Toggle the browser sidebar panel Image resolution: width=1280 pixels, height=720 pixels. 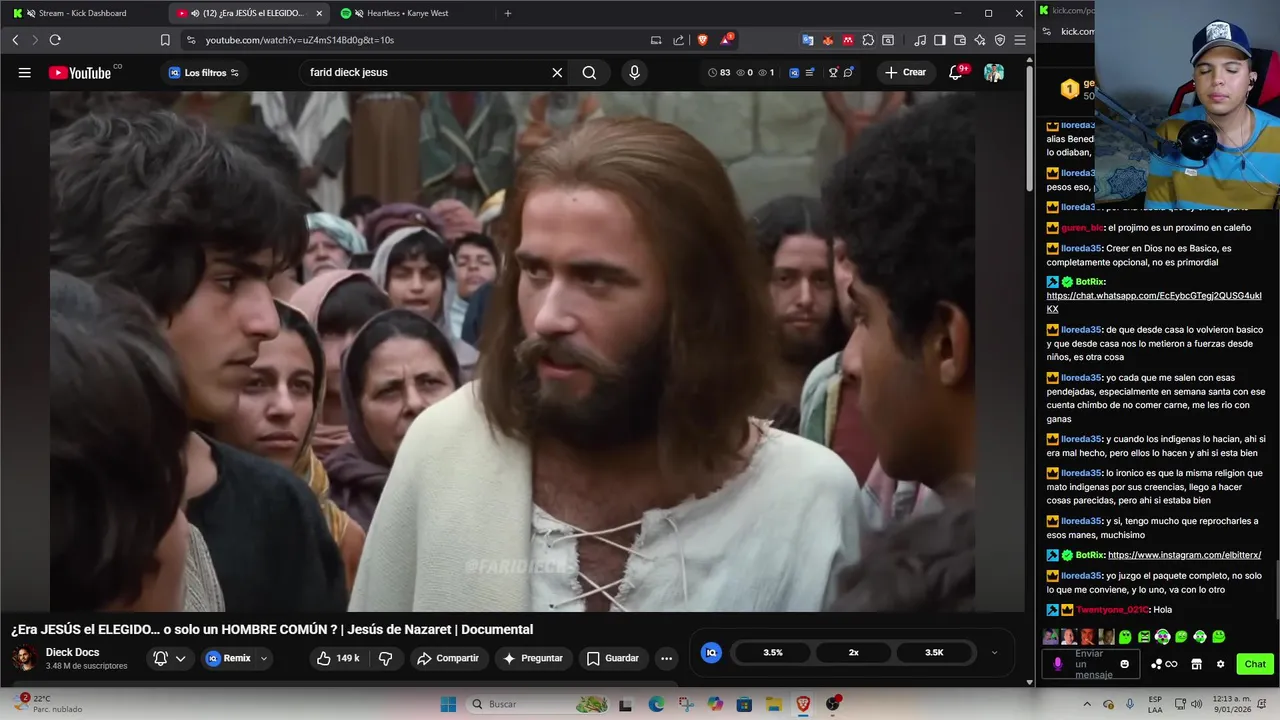(940, 40)
